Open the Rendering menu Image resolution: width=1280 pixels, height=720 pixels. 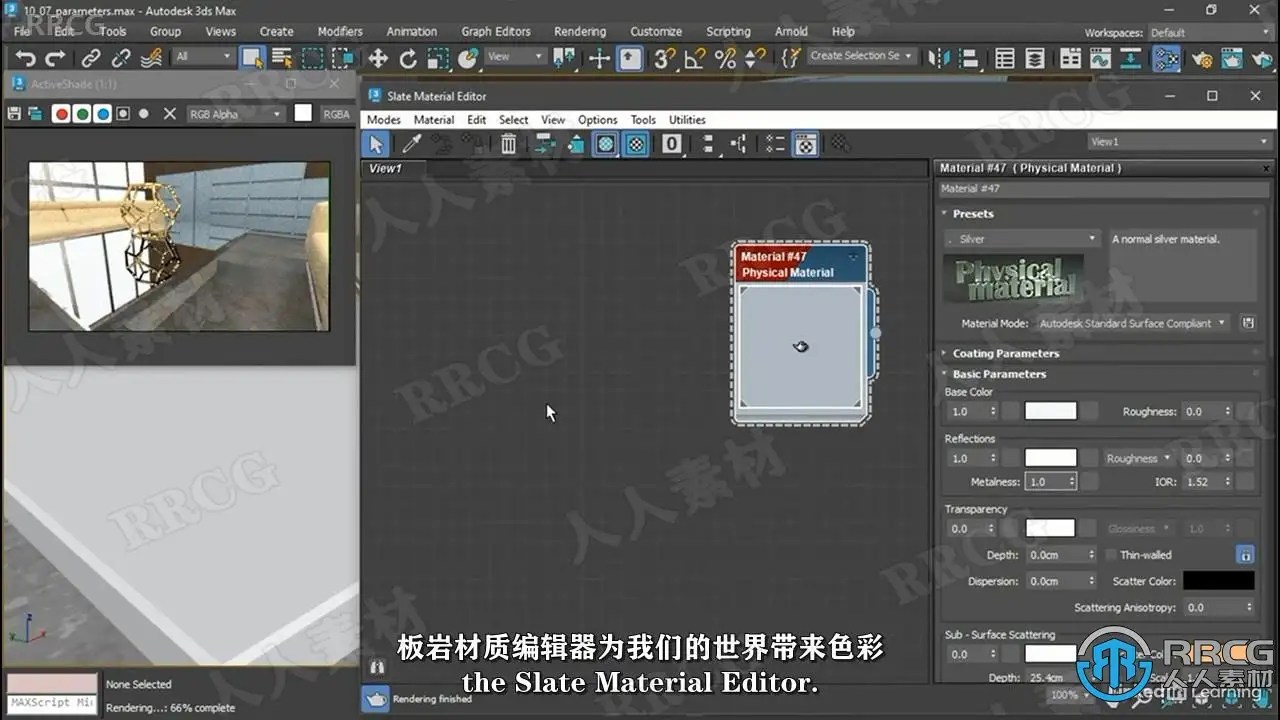click(580, 32)
